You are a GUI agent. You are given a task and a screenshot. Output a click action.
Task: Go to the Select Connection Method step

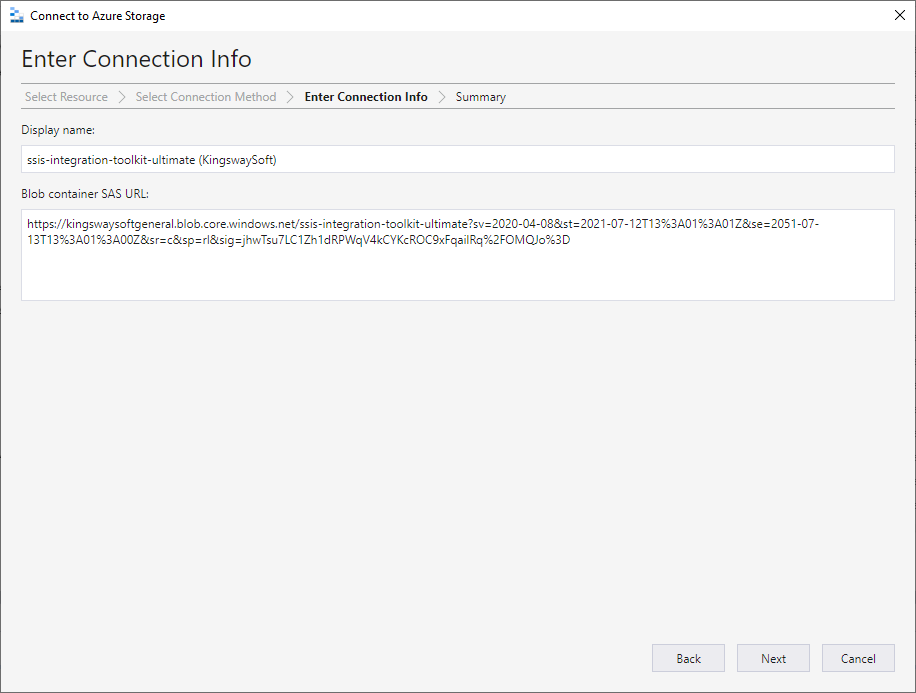tap(206, 97)
